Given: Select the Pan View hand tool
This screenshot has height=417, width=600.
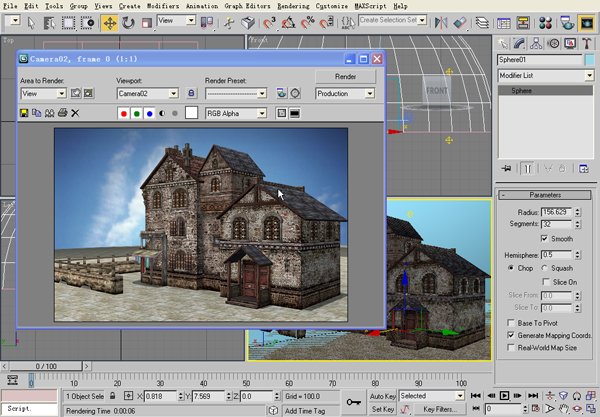Looking at the screenshot, I should tap(564, 409).
